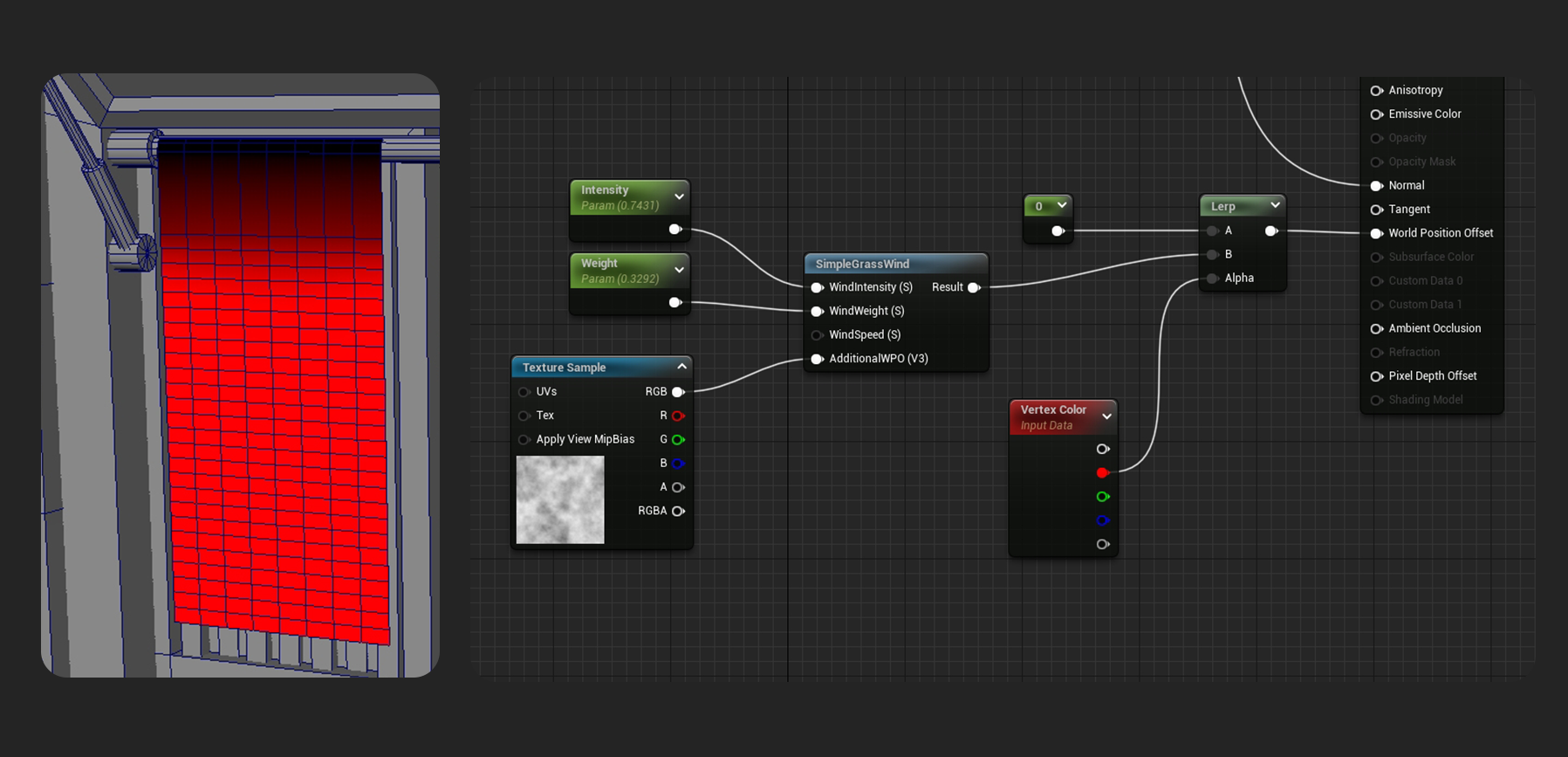Select the SimpleGrassWind node title bar
1568x757 pixels.
(896, 264)
